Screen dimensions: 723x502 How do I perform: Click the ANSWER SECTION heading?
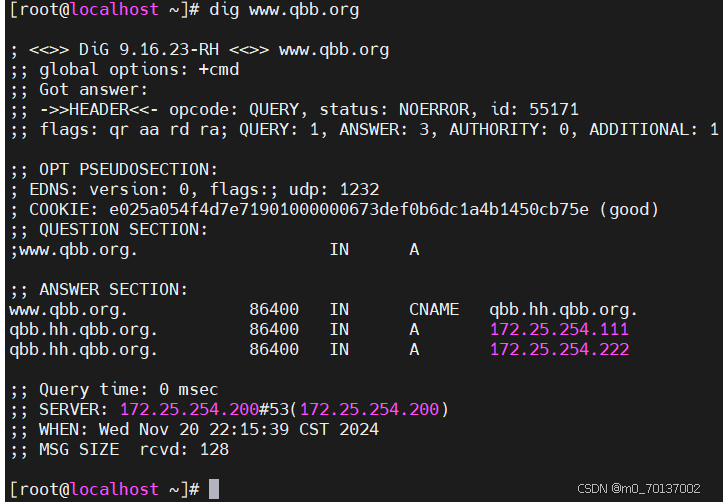[113, 289]
